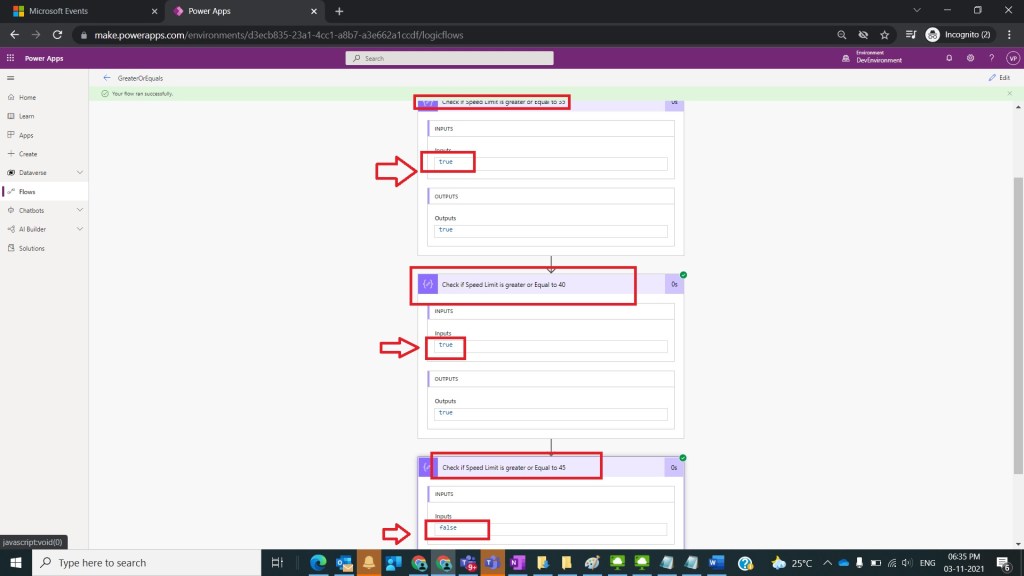1024x576 pixels.
Task: Open the VP account avatar
Action: [x=1011, y=59]
